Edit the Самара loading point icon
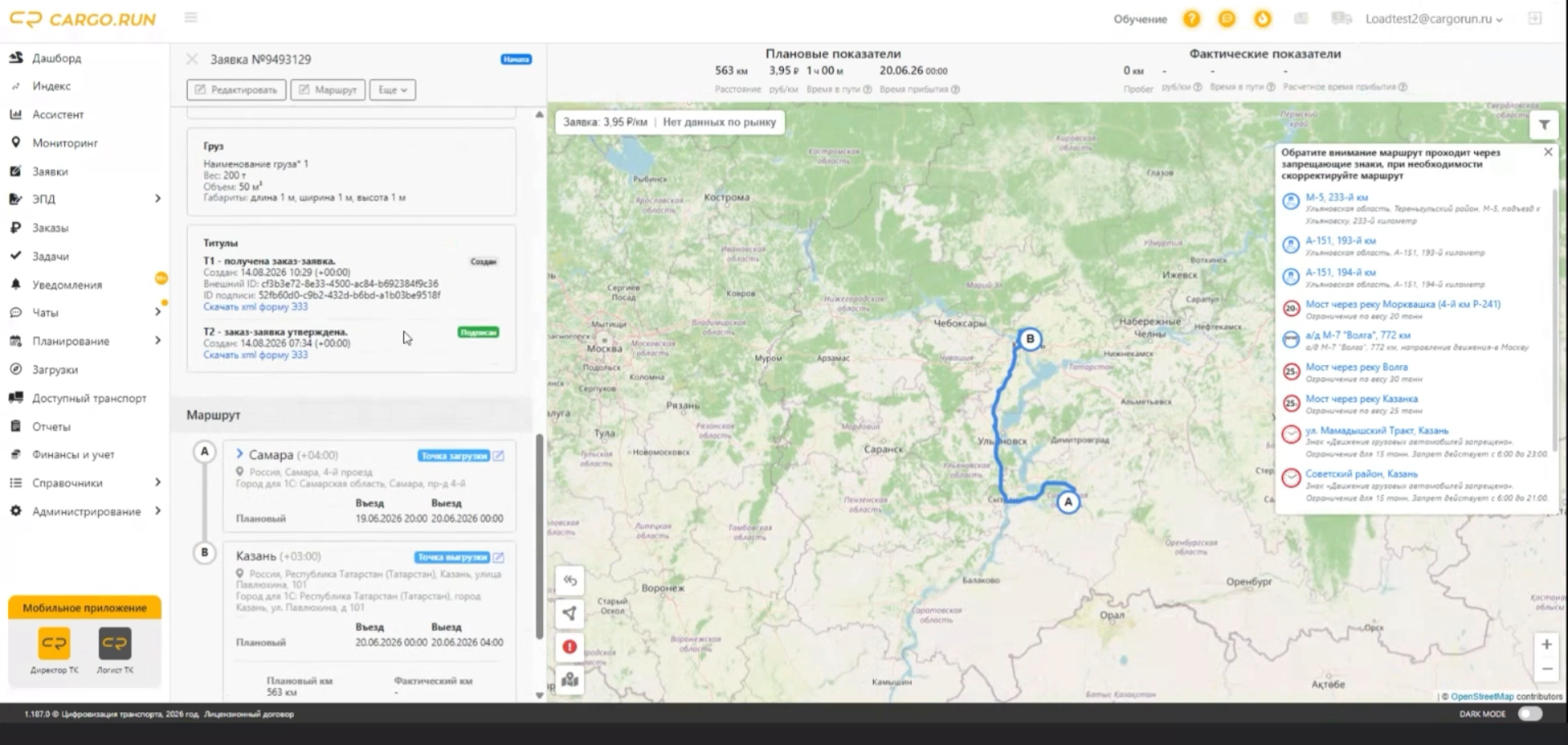 pyautogui.click(x=499, y=456)
